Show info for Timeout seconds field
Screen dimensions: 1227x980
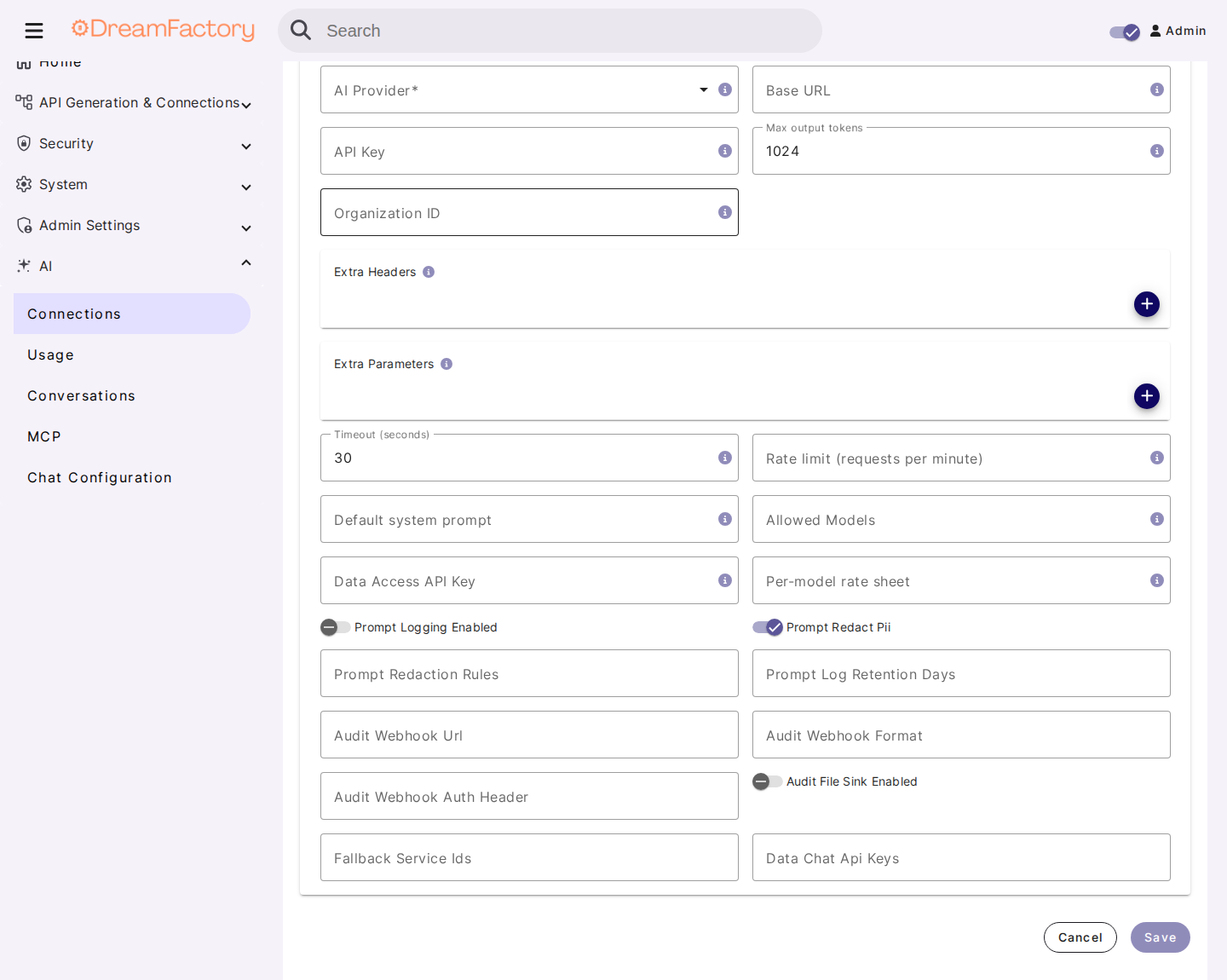(x=725, y=458)
